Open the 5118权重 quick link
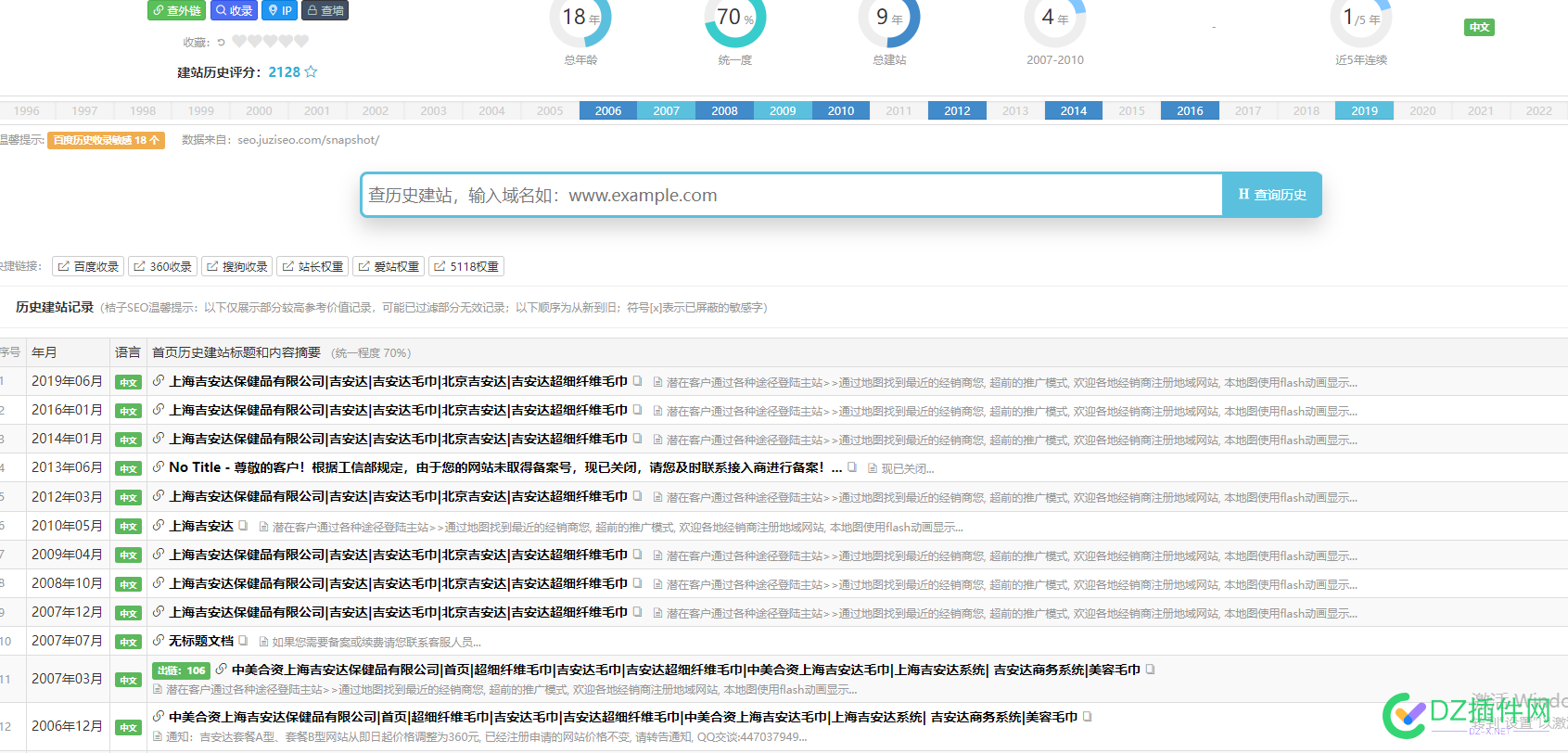Viewport: 1568px width, 753px height. click(x=466, y=266)
